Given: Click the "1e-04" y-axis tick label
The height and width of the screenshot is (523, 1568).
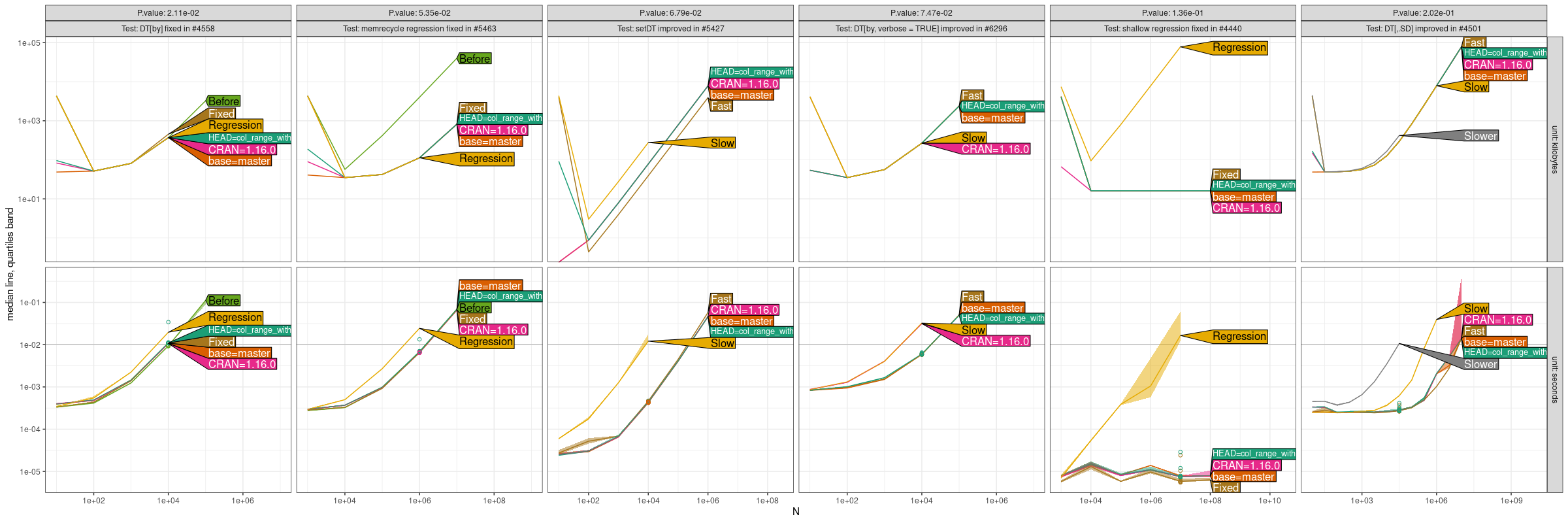Looking at the screenshot, I should coord(29,430).
